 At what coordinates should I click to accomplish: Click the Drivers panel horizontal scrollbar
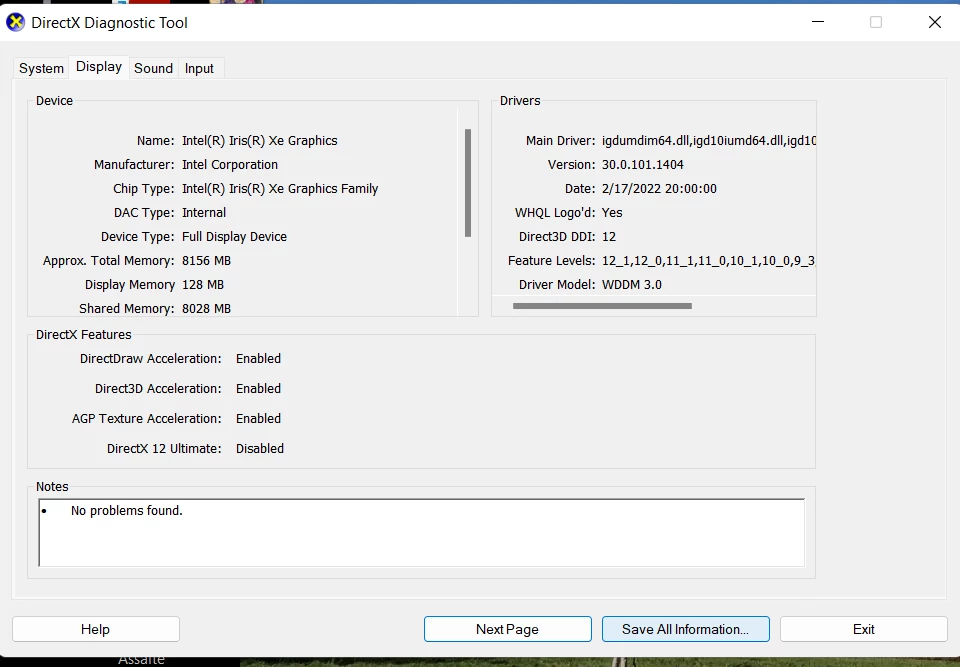click(602, 306)
